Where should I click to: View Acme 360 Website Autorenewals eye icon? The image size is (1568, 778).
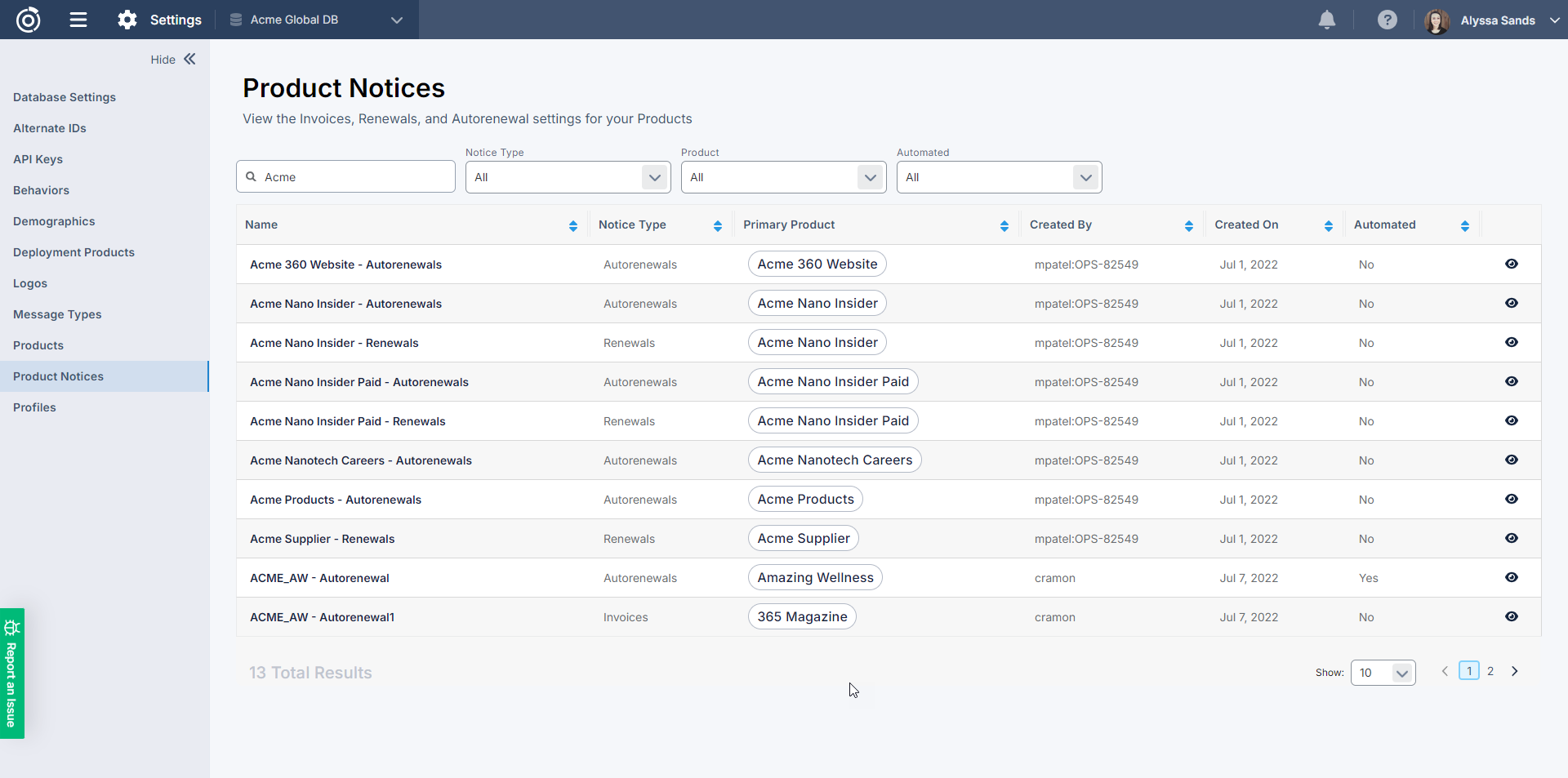tap(1511, 264)
